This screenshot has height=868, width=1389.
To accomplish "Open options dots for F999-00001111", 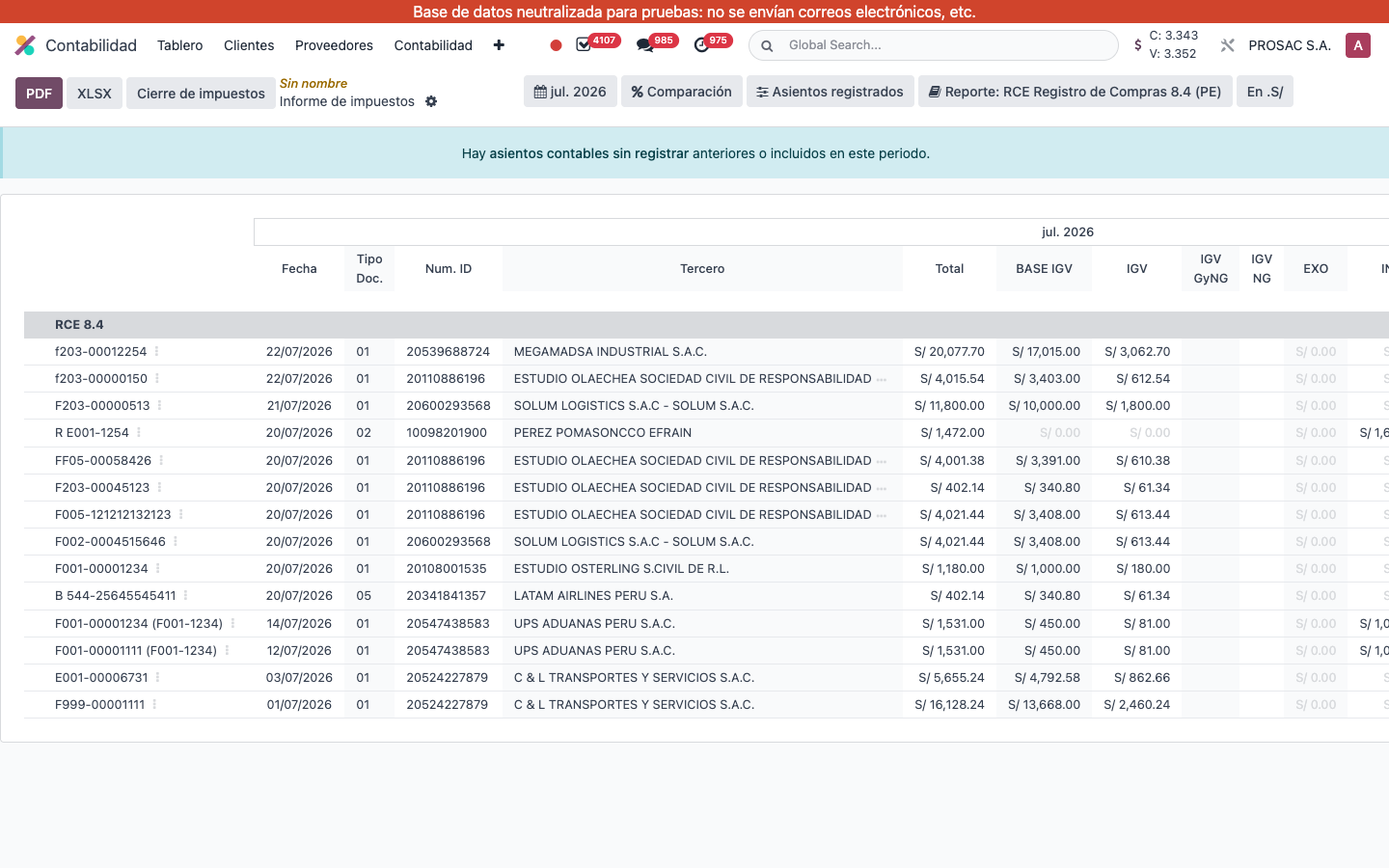I will tap(154, 705).
